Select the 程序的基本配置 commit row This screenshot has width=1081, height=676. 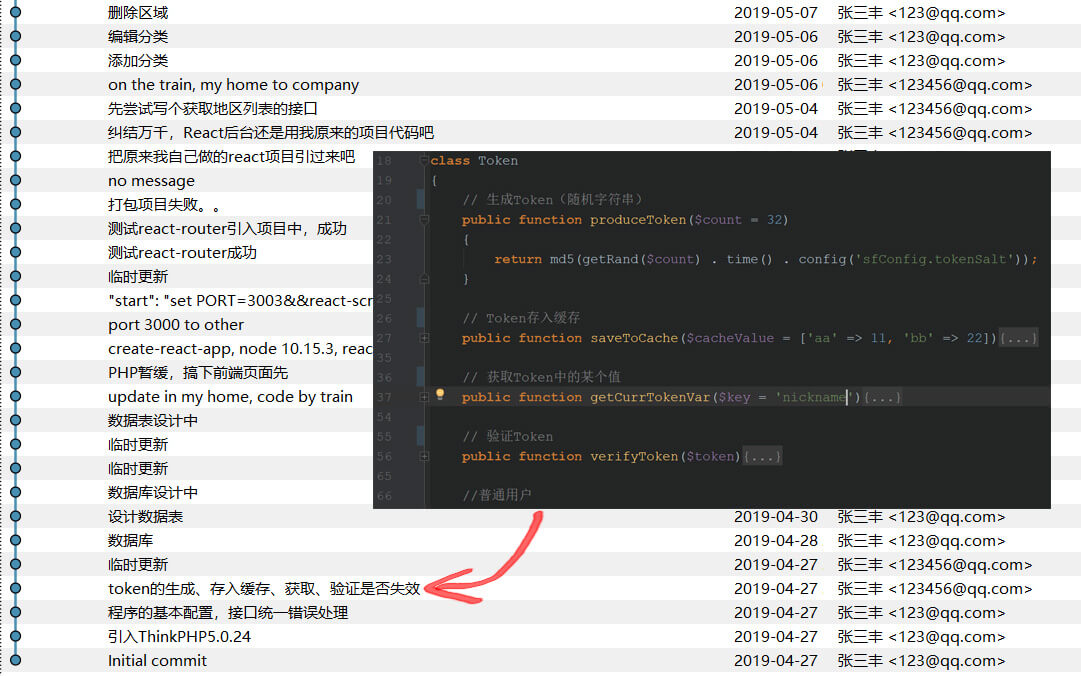click(x=227, y=612)
